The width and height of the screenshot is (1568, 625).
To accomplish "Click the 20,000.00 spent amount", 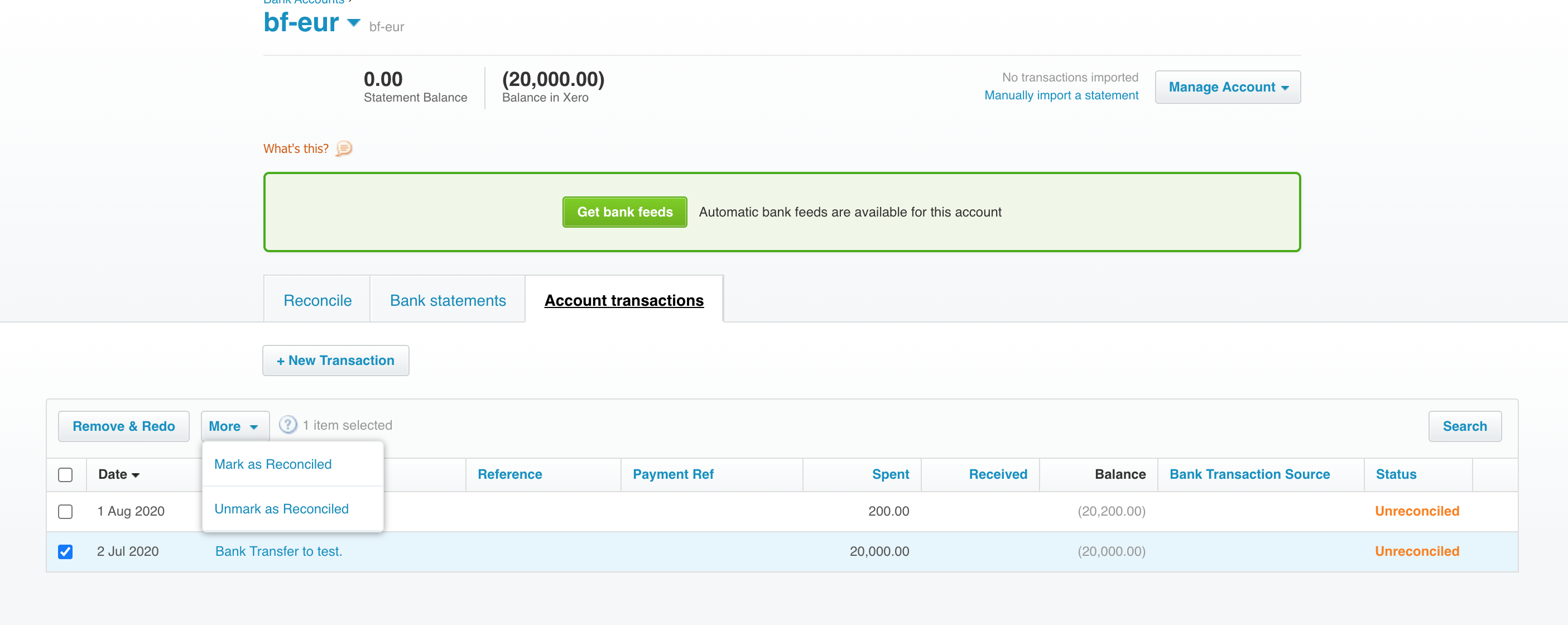I will coord(879,551).
